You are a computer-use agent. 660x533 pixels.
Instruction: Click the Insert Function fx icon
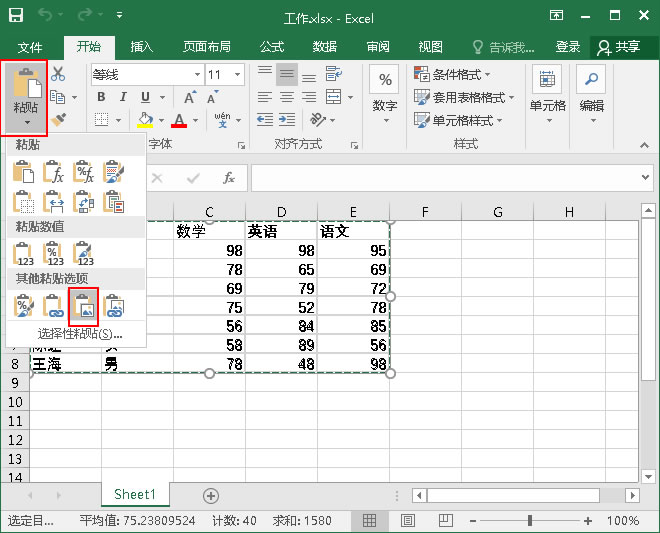tap(229, 178)
